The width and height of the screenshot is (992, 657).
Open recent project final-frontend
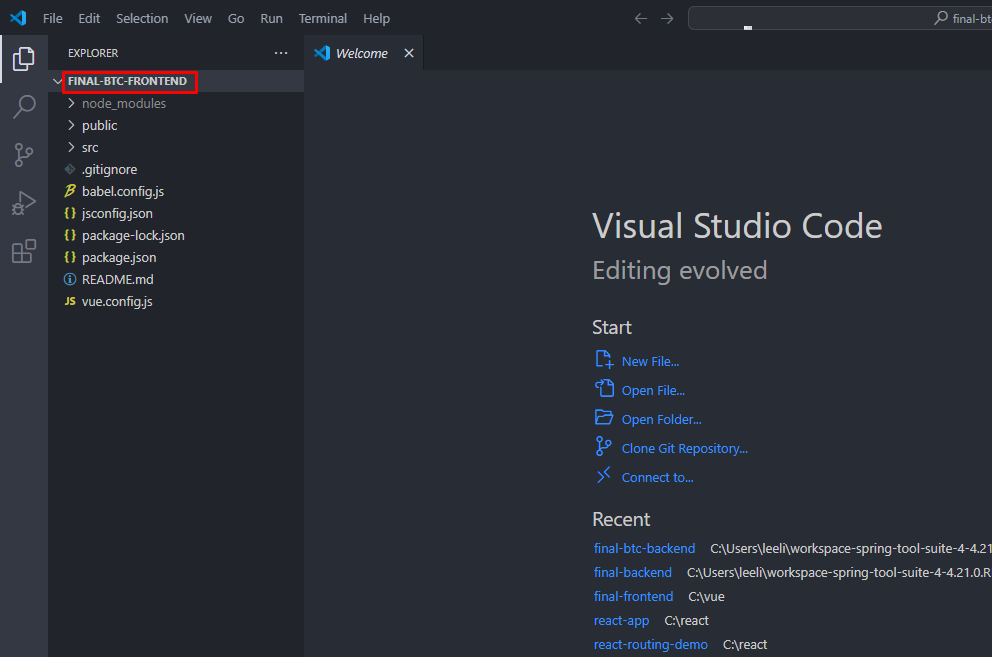[633, 596]
